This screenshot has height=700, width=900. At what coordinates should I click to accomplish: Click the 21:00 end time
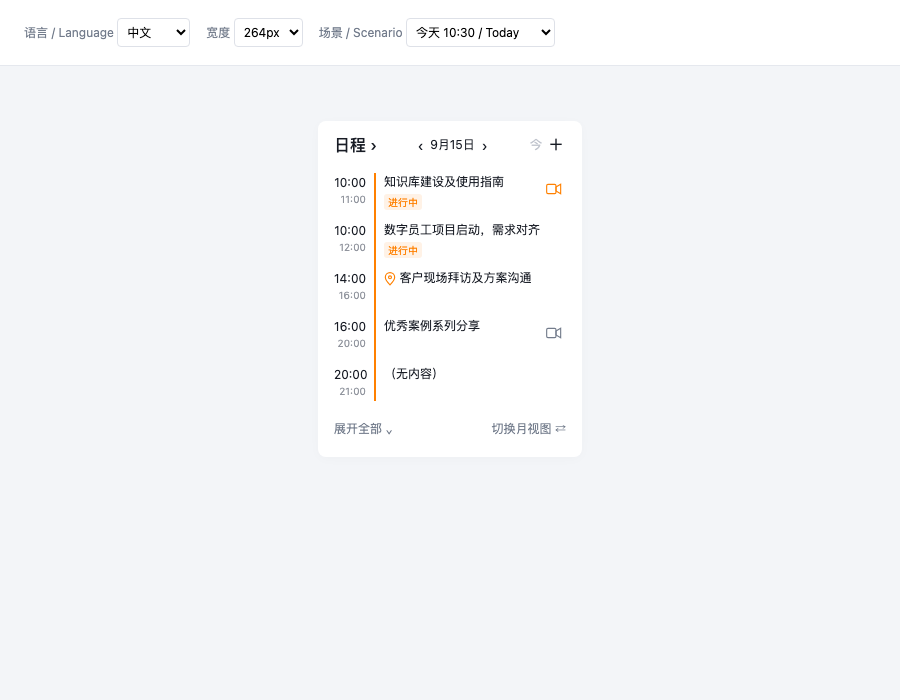pos(352,392)
